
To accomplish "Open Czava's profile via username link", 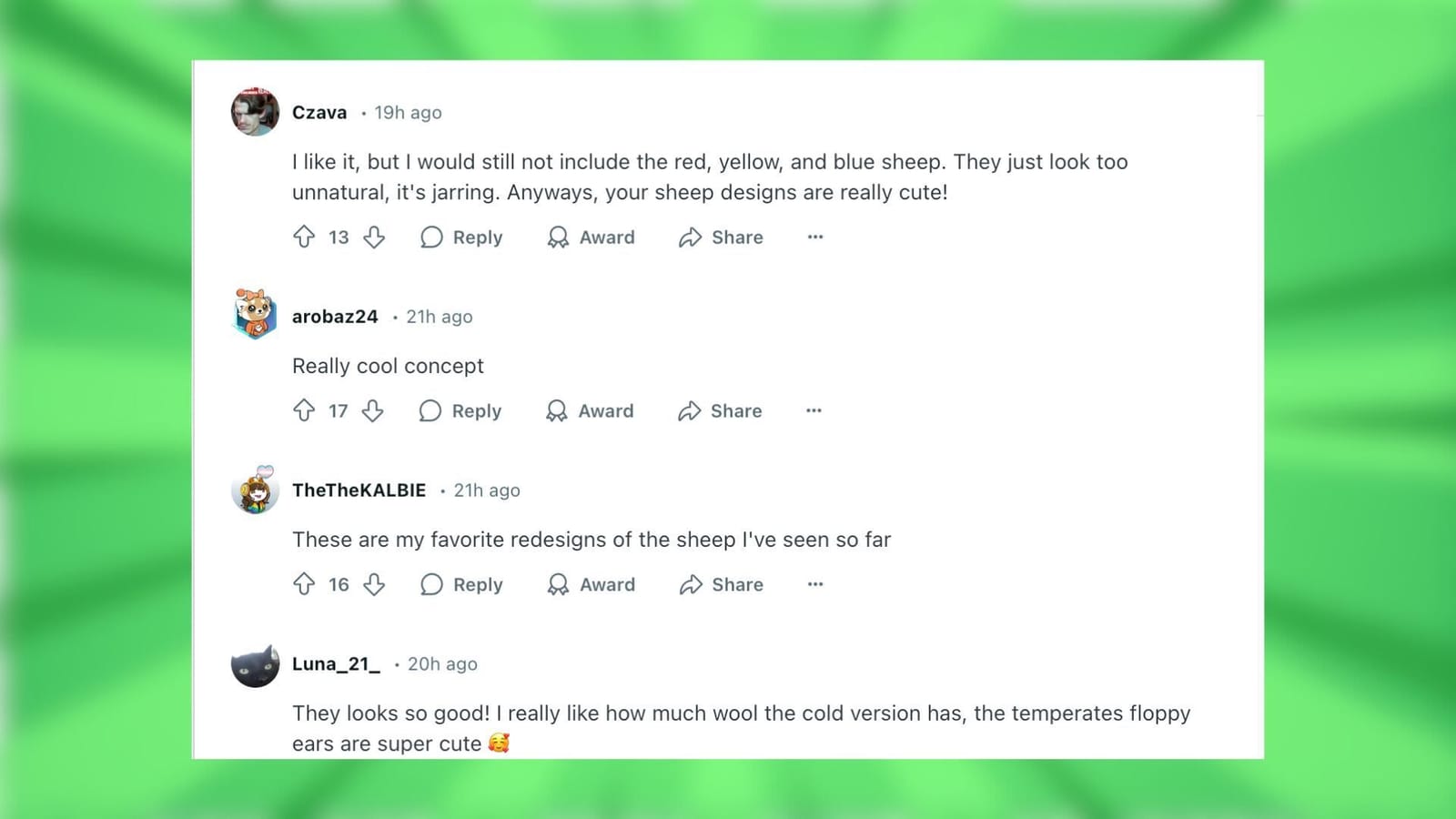I will (318, 112).
